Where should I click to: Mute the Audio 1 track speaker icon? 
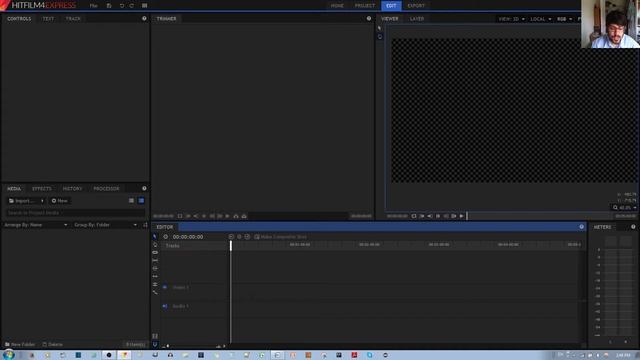(165, 306)
